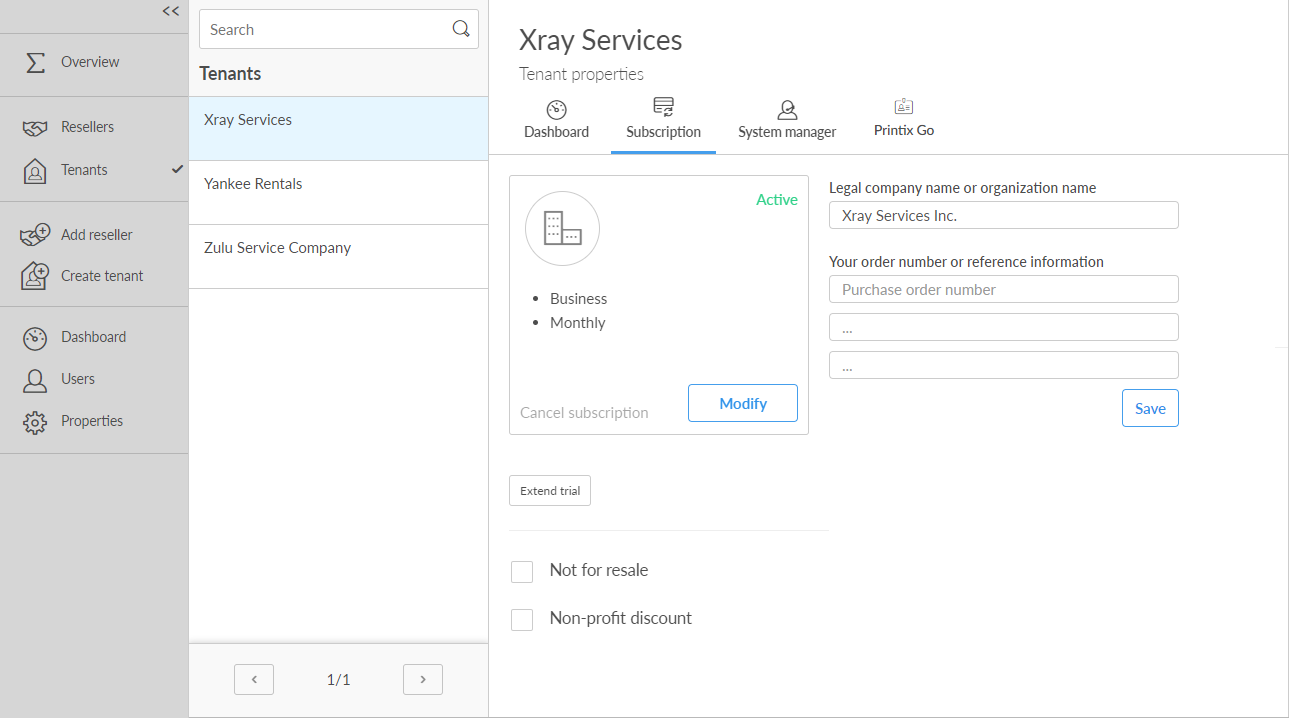Click the third reference information field
Image resolution: width=1289 pixels, height=718 pixels.
[x=1004, y=365]
